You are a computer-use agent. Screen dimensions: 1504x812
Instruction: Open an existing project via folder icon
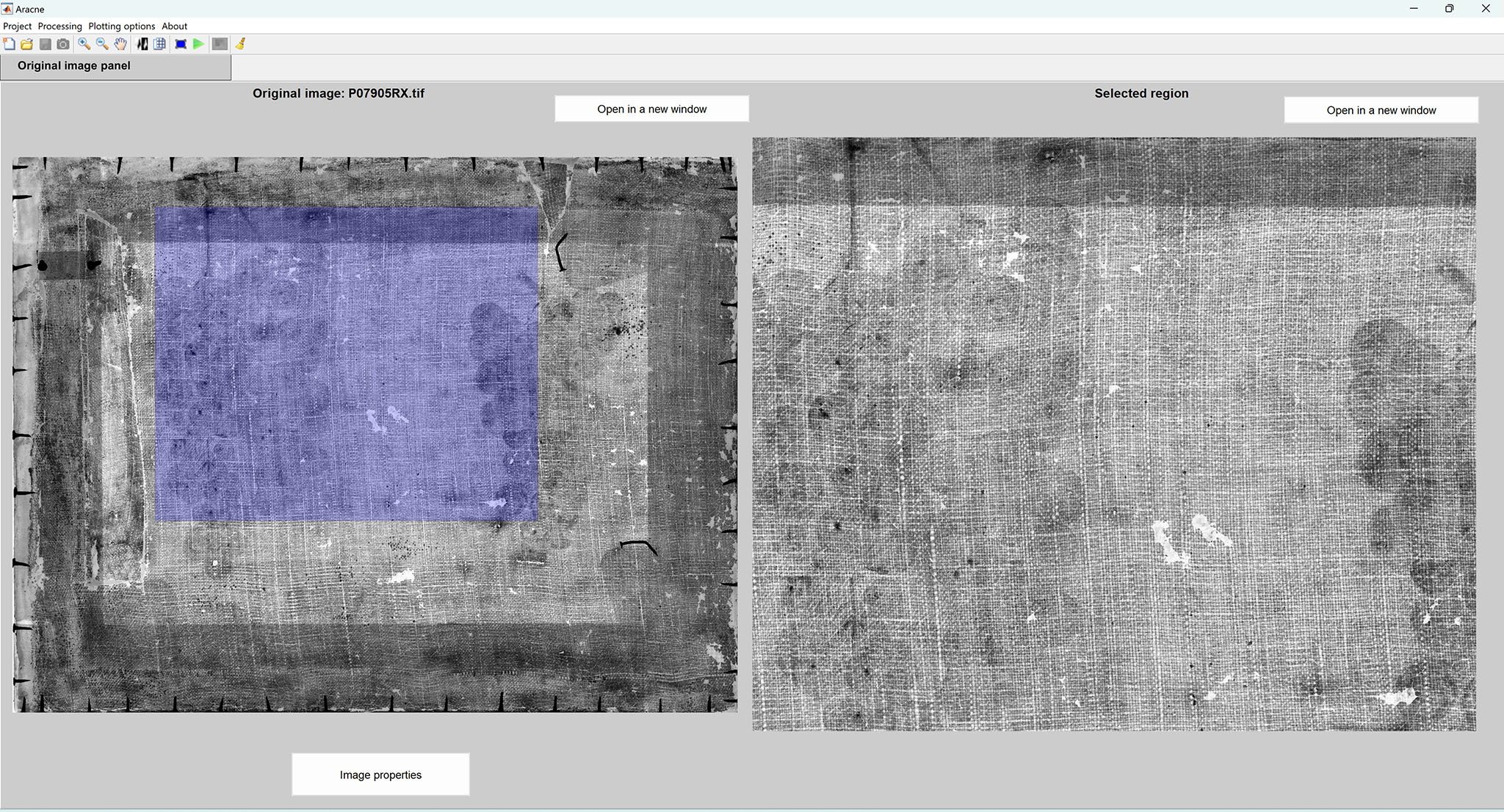coord(26,44)
